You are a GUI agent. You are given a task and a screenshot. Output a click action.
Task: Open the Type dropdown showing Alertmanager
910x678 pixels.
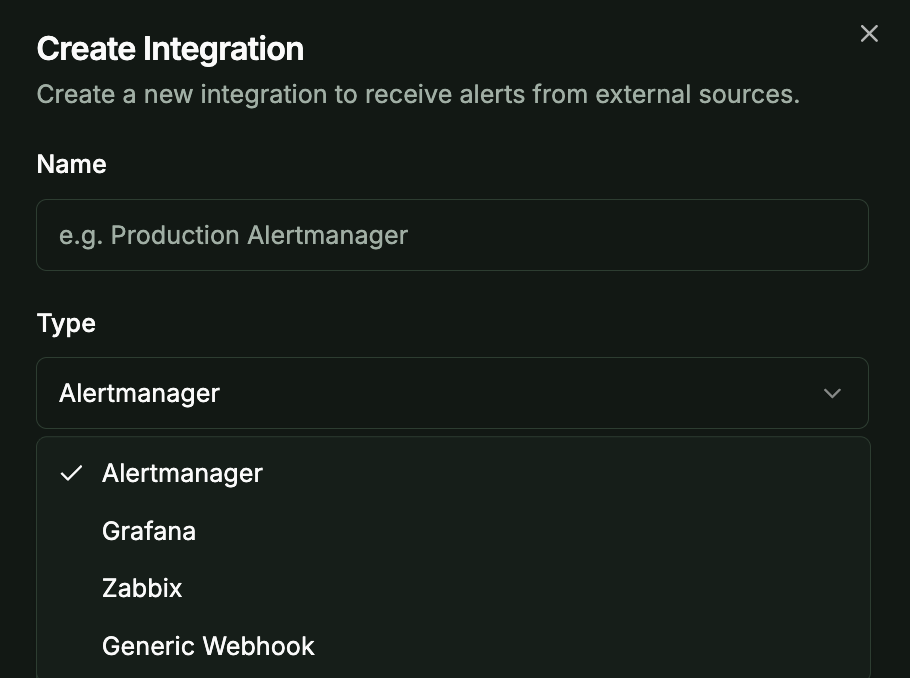click(x=452, y=393)
